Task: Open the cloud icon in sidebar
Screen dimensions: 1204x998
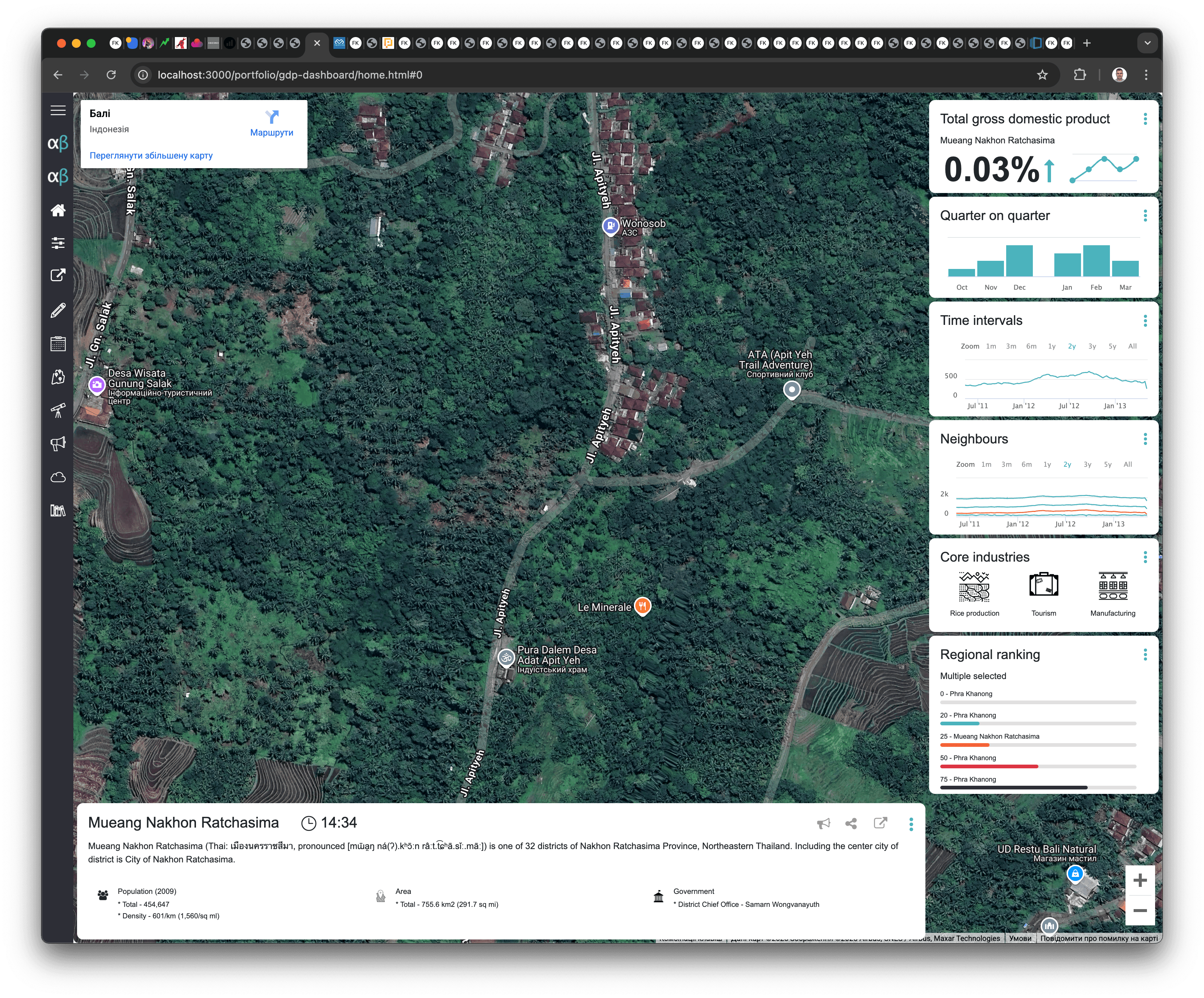Action: 58,477
